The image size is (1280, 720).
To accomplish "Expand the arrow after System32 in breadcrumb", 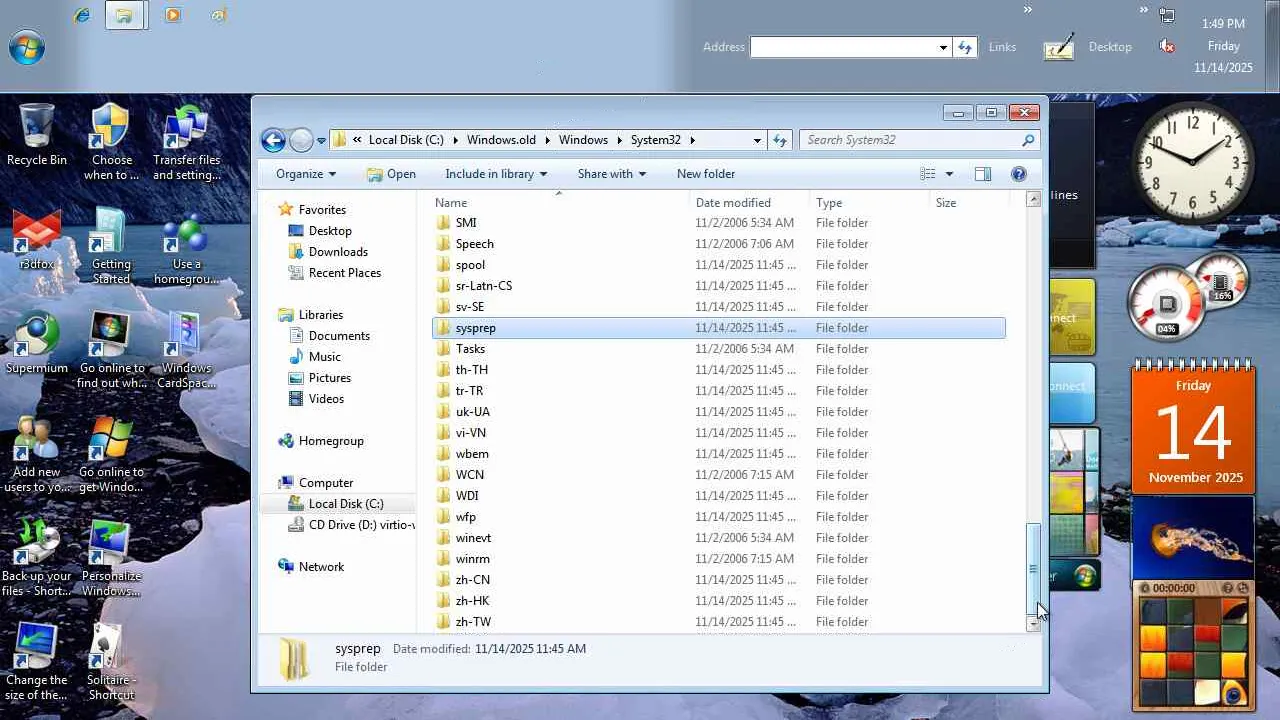I will 691,140.
